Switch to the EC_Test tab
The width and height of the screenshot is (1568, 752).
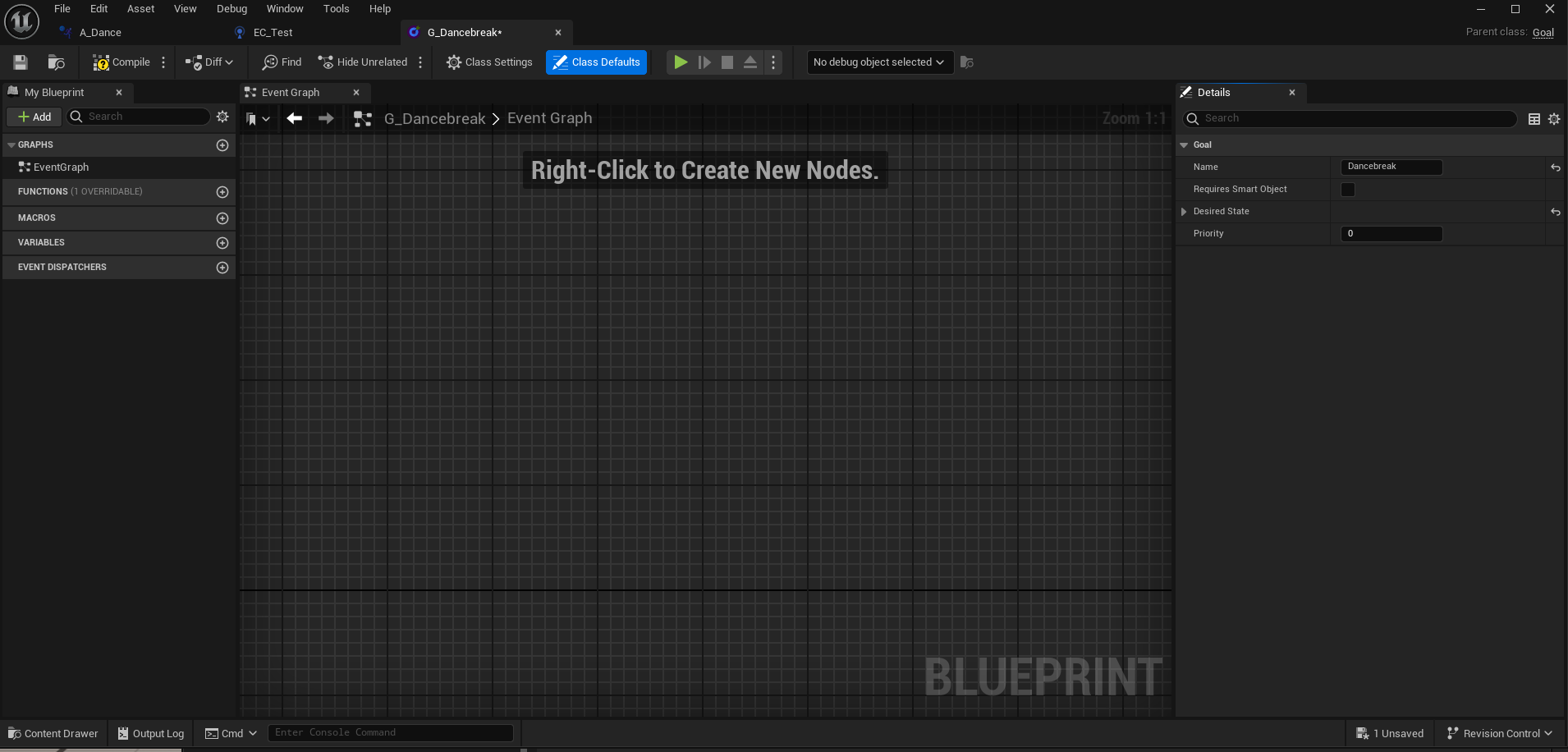(273, 33)
